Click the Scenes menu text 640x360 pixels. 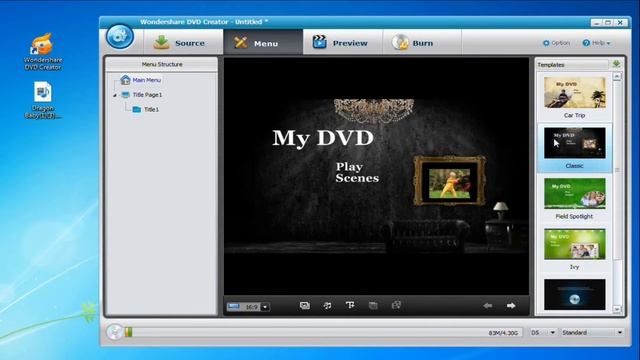pos(357,178)
